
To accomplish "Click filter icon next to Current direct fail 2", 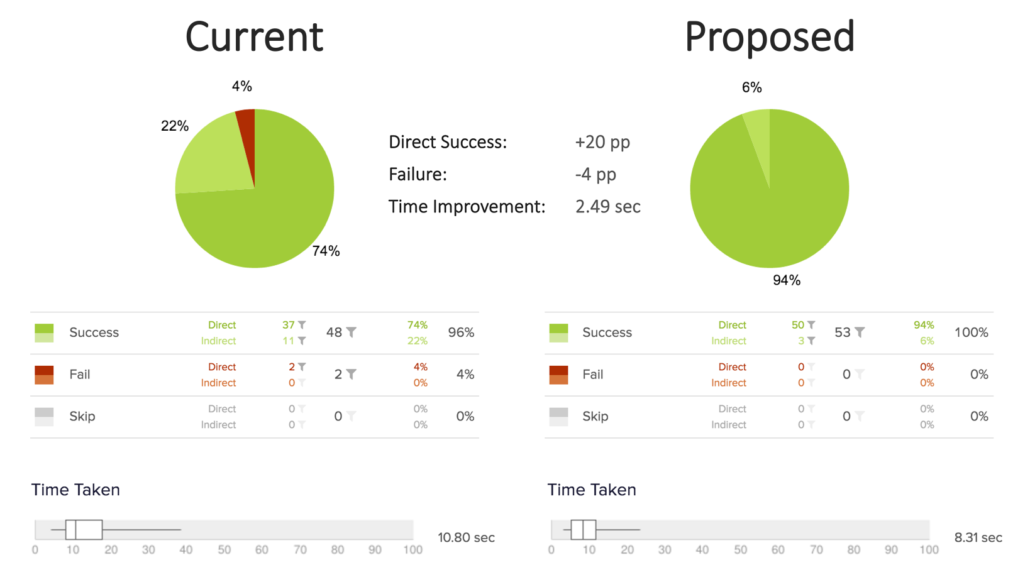I will click(x=302, y=367).
